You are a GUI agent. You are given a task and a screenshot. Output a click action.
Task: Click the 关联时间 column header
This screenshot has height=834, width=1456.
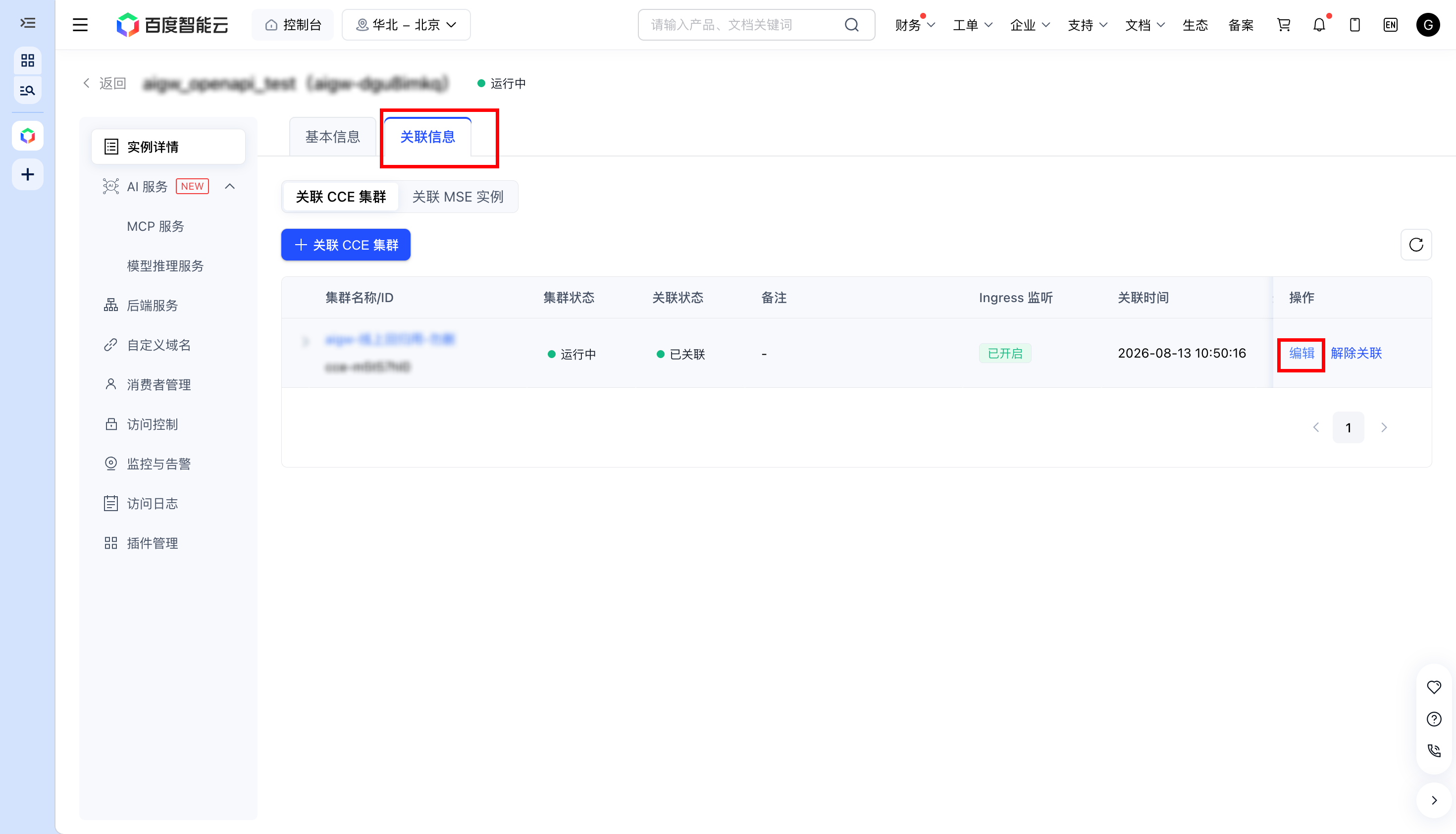(1143, 298)
